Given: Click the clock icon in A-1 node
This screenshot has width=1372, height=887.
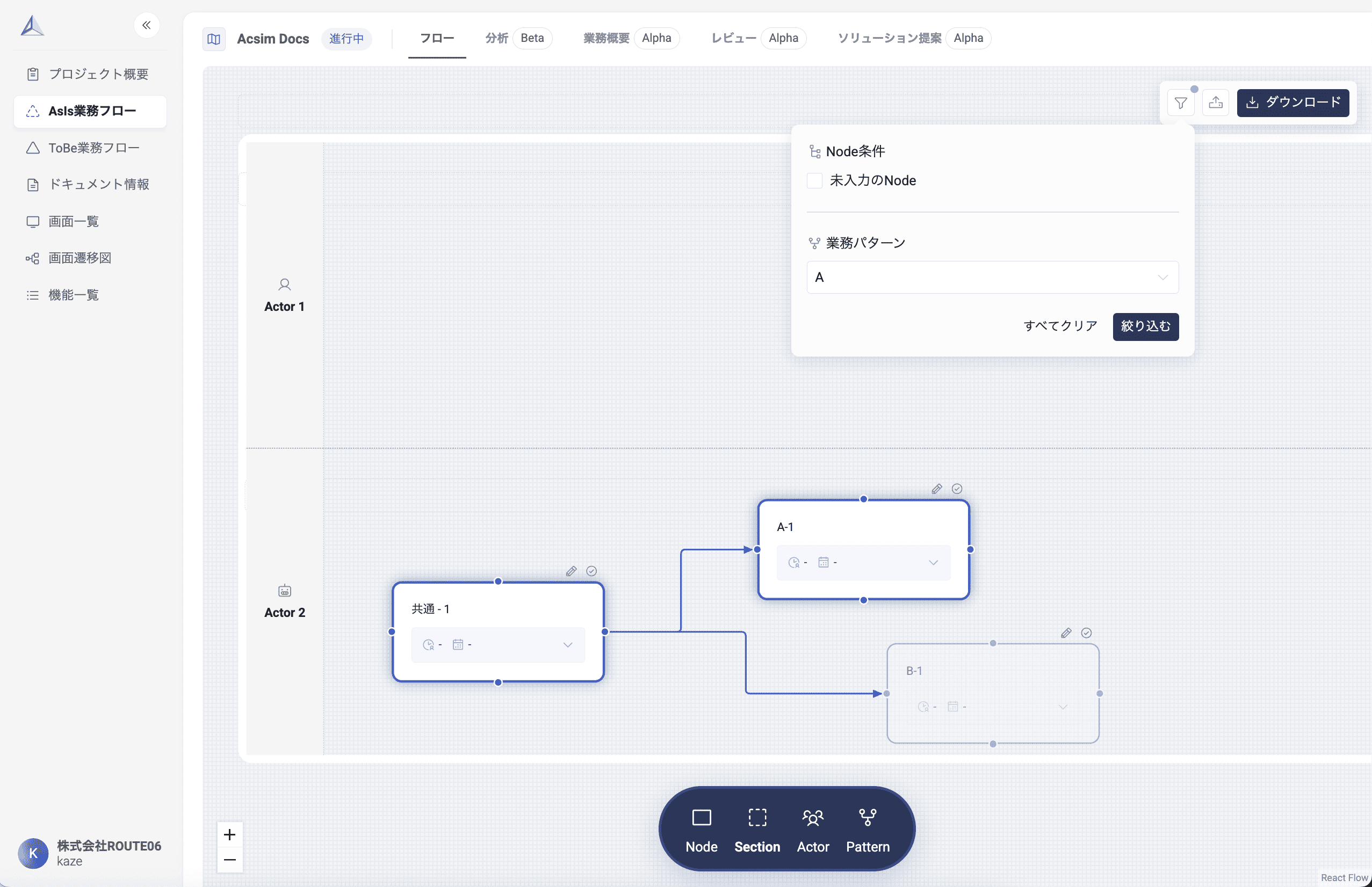Looking at the screenshot, I should [794, 563].
